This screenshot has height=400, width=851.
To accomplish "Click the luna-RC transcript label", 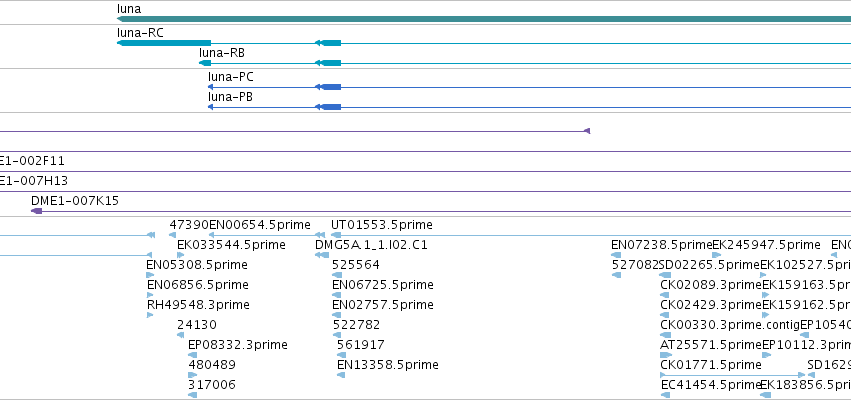I will click(x=140, y=33).
